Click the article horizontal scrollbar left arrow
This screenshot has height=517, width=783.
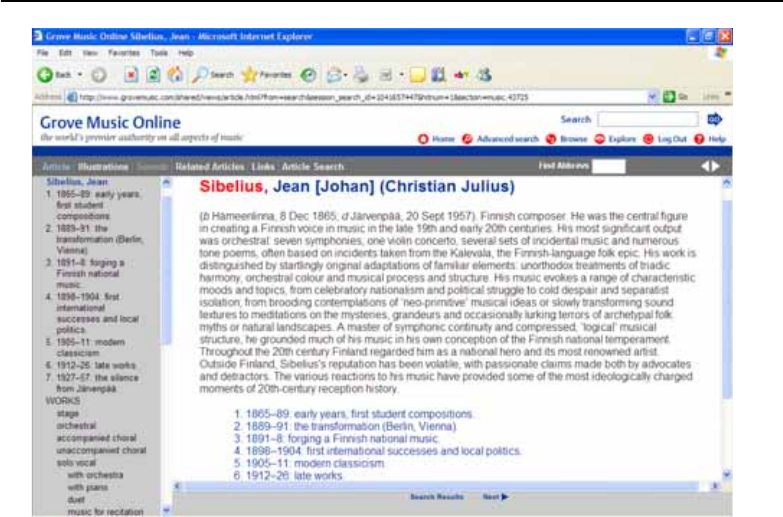pos(177,486)
